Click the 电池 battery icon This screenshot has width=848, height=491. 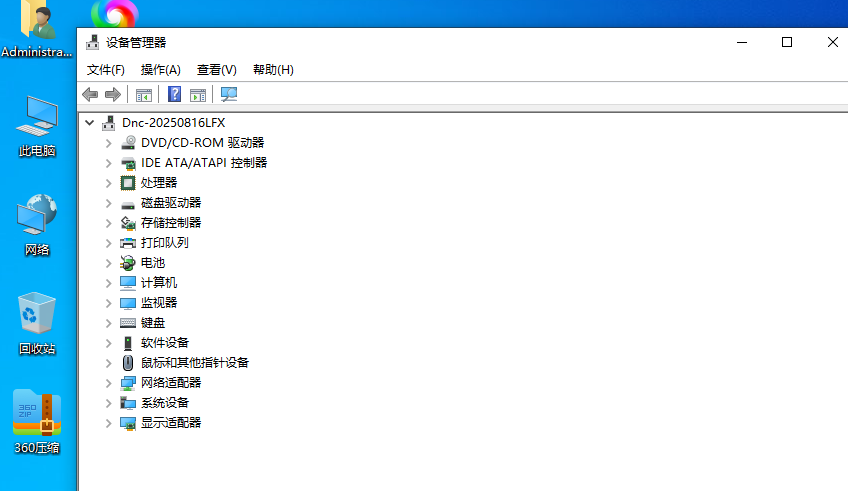pos(128,263)
